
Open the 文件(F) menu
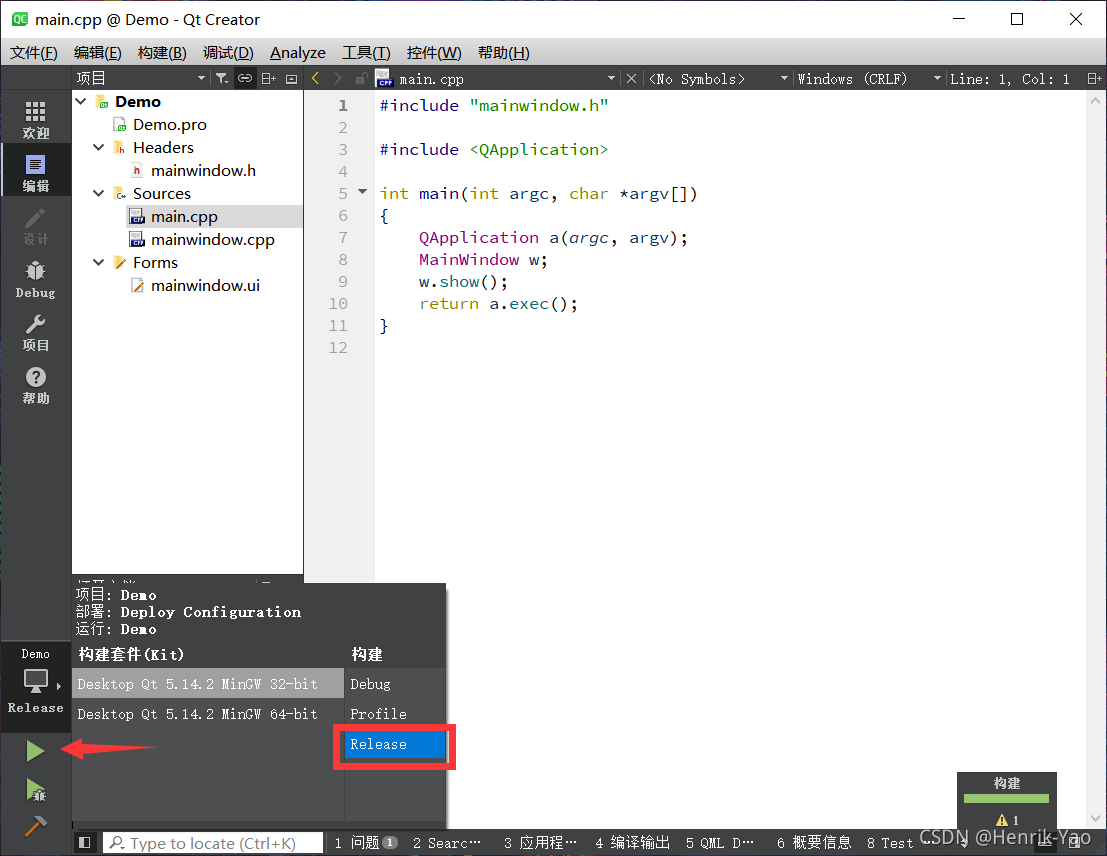[33, 53]
